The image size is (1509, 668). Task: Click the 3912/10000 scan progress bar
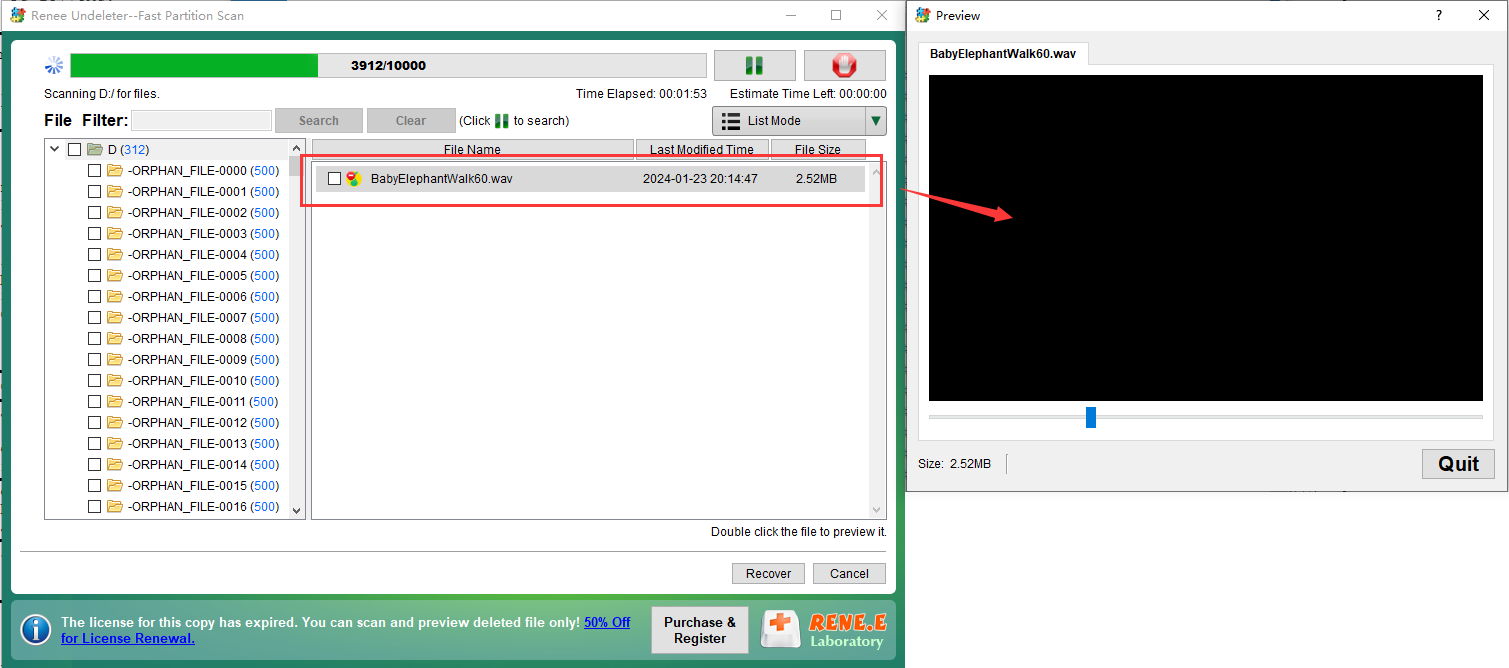388,66
